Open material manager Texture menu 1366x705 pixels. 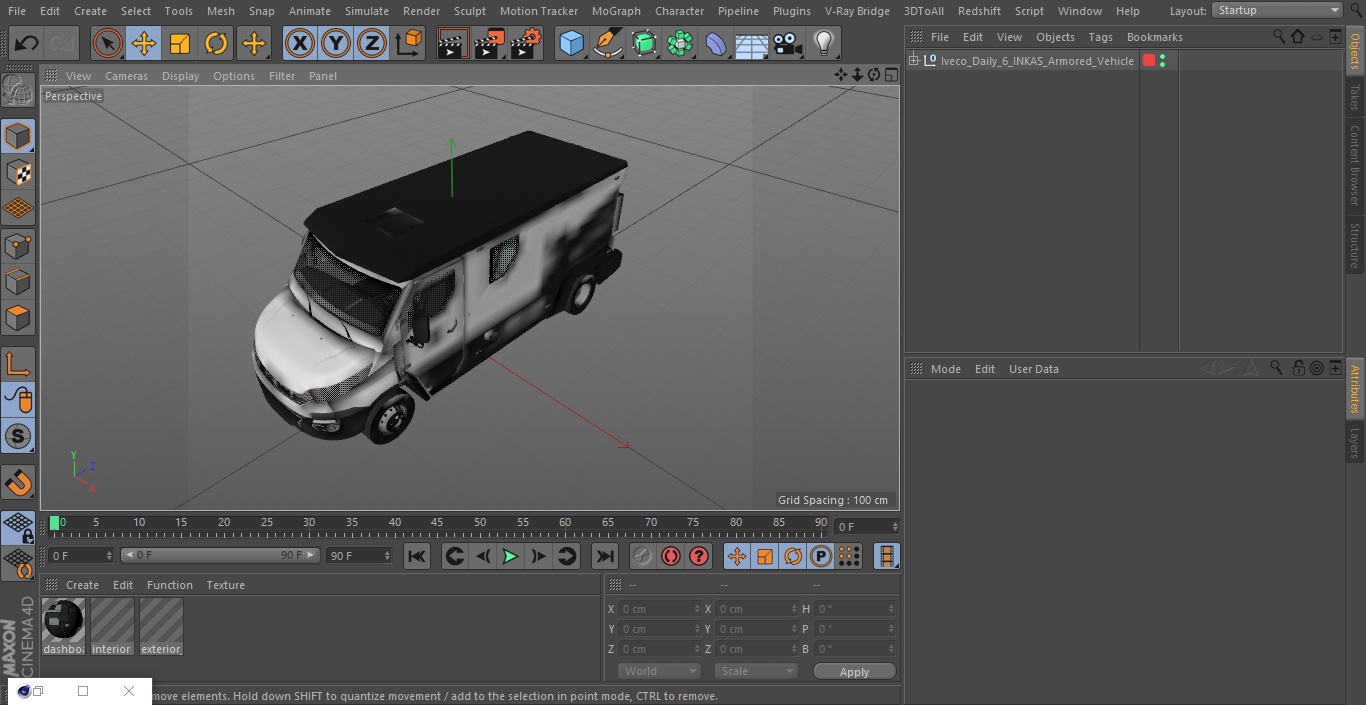[225, 585]
